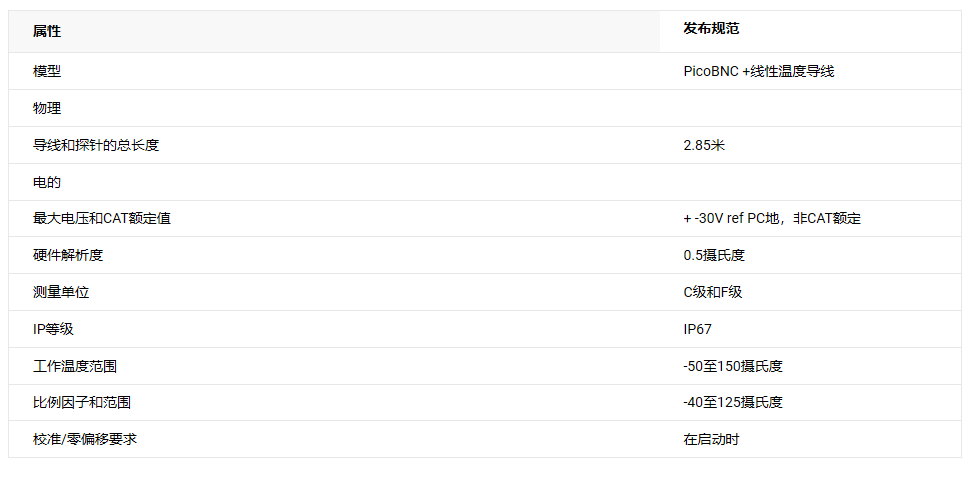The image size is (965, 493).
Task: Click the PicoBNC +线性温度导线 value
Action: coord(759,71)
